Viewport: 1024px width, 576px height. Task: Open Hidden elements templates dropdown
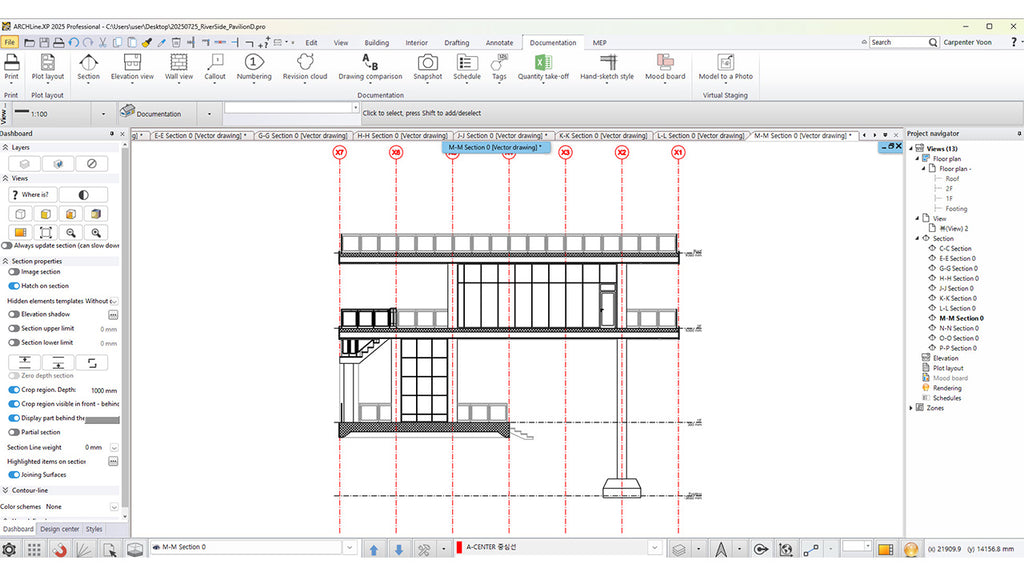114,301
